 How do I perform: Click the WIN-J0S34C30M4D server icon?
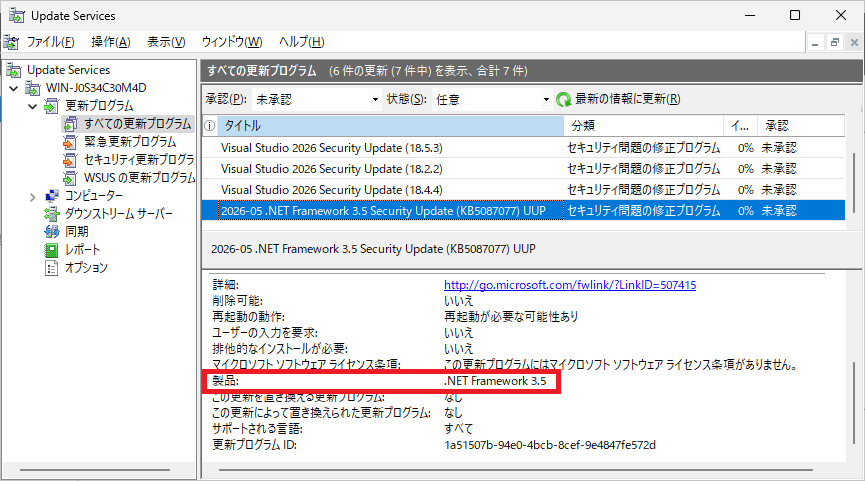(x=33, y=88)
